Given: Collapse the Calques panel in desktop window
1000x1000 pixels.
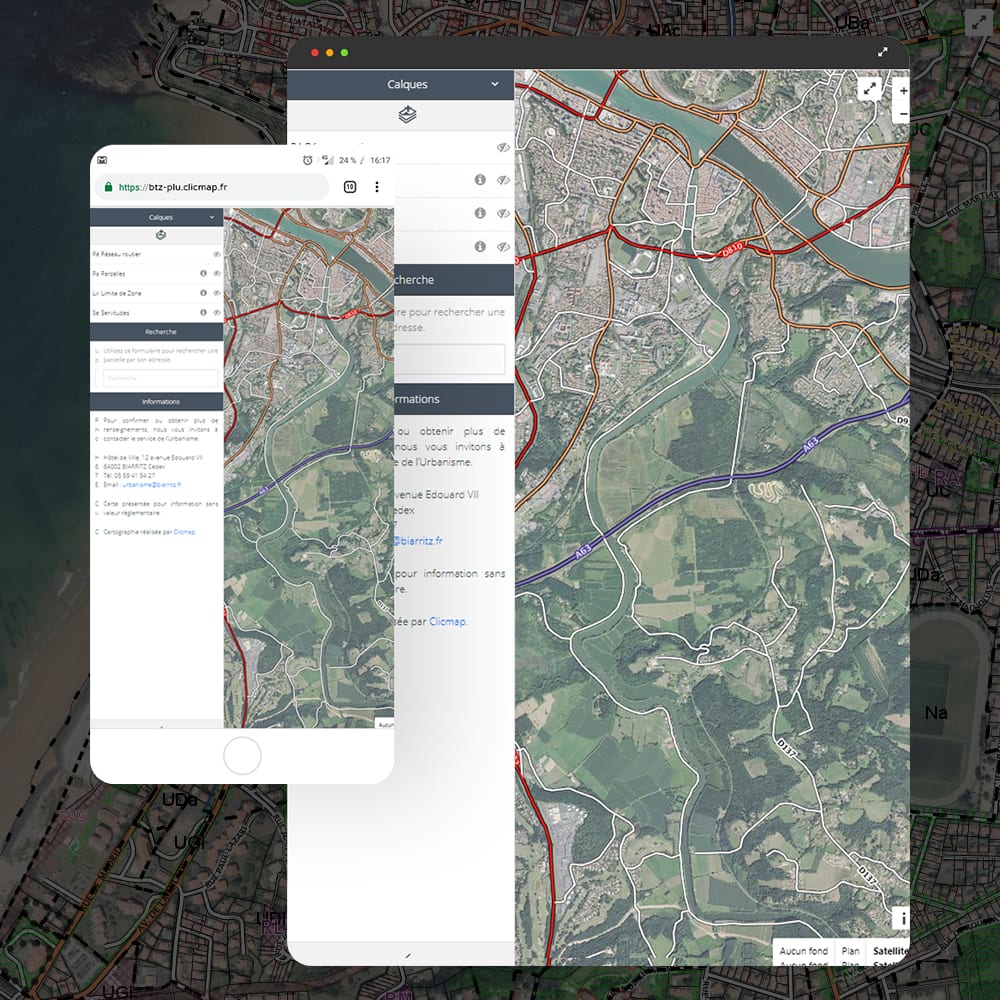Looking at the screenshot, I should coord(495,85).
